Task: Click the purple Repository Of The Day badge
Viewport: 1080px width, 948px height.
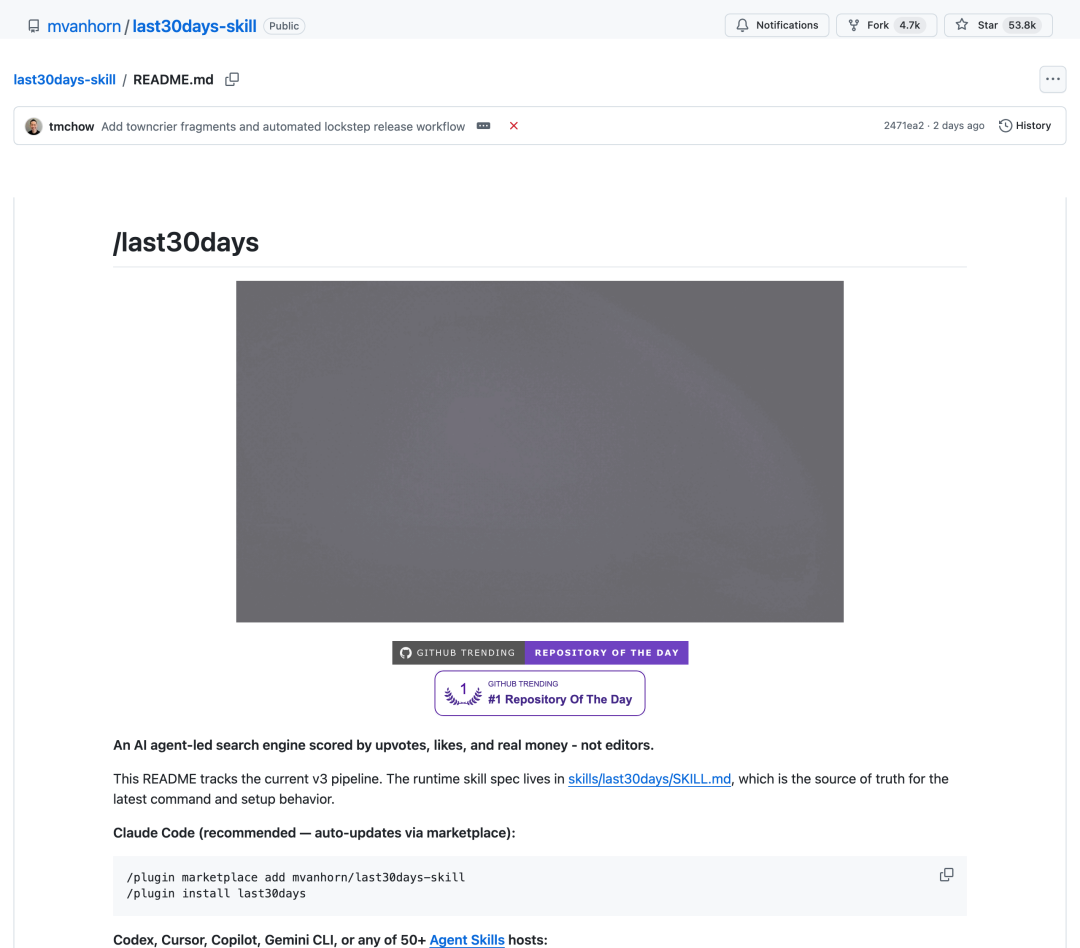Action: pos(607,652)
